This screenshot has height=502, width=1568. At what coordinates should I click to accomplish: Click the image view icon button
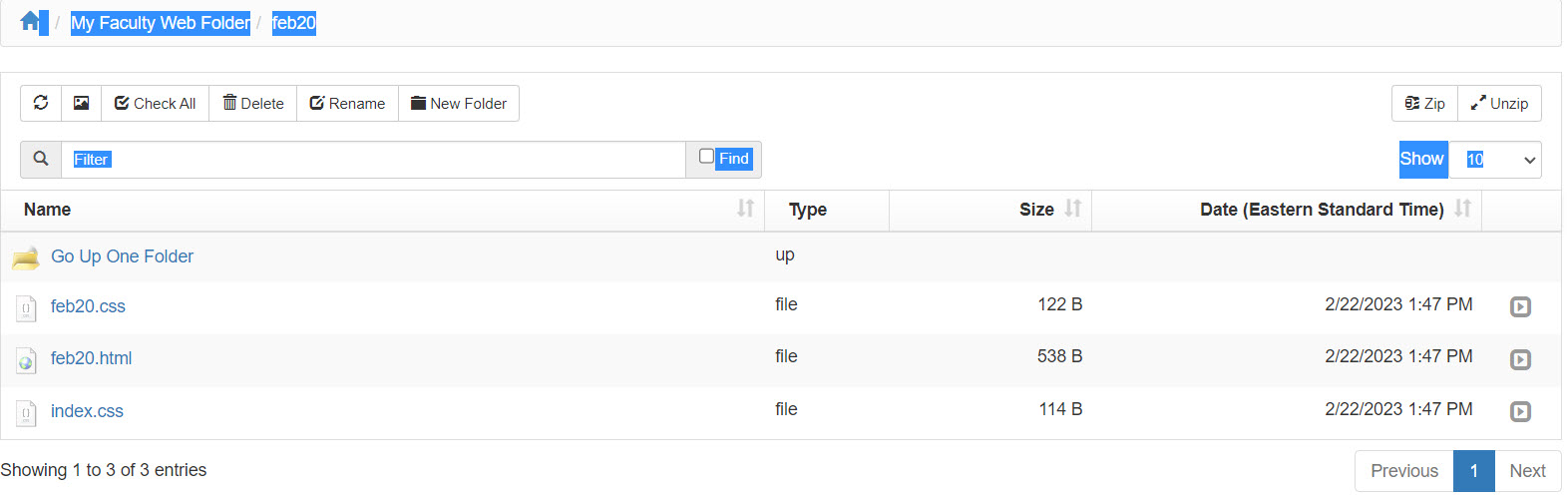[82, 103]
